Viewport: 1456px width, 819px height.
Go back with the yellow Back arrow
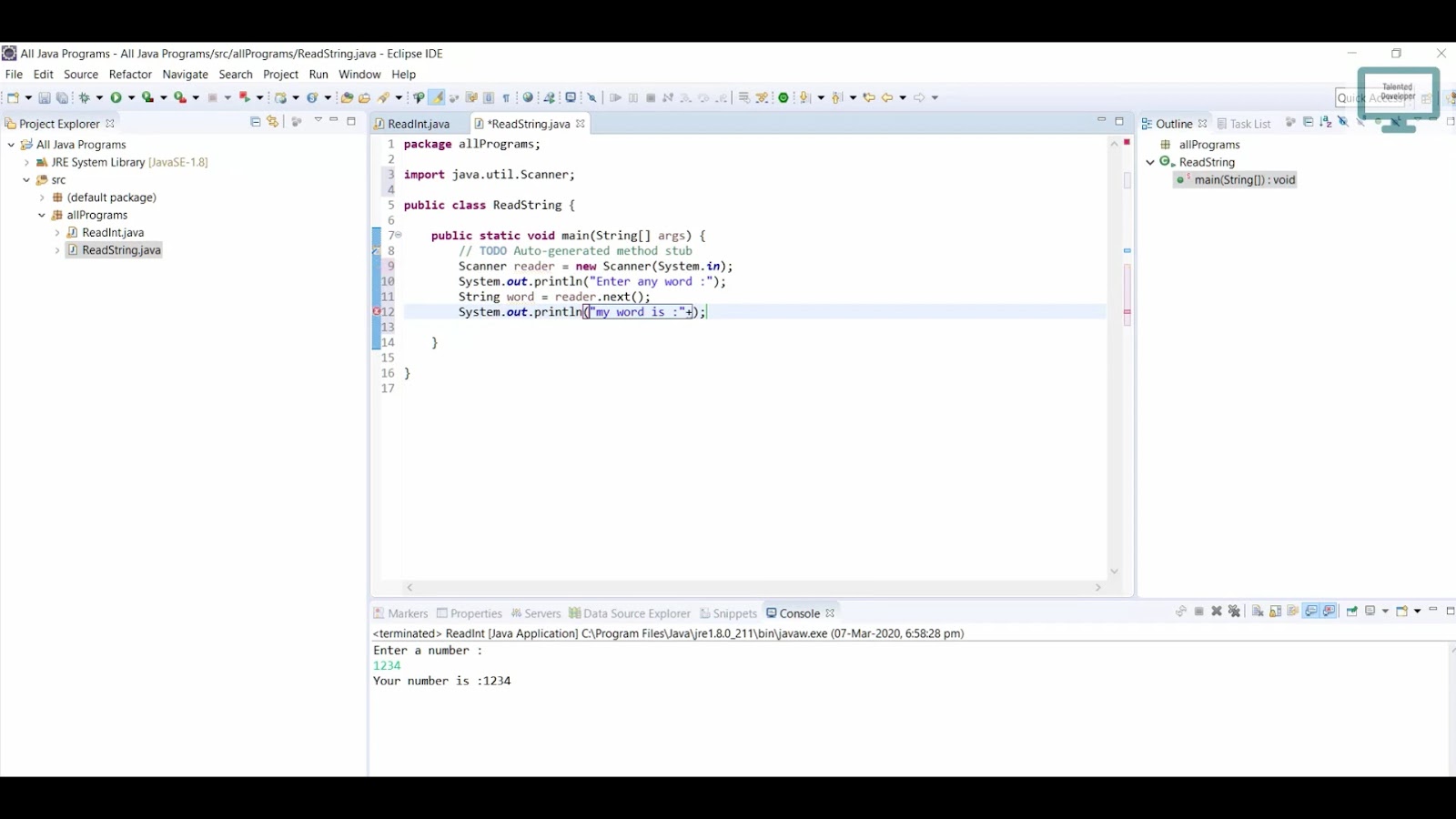click(886, 97)
